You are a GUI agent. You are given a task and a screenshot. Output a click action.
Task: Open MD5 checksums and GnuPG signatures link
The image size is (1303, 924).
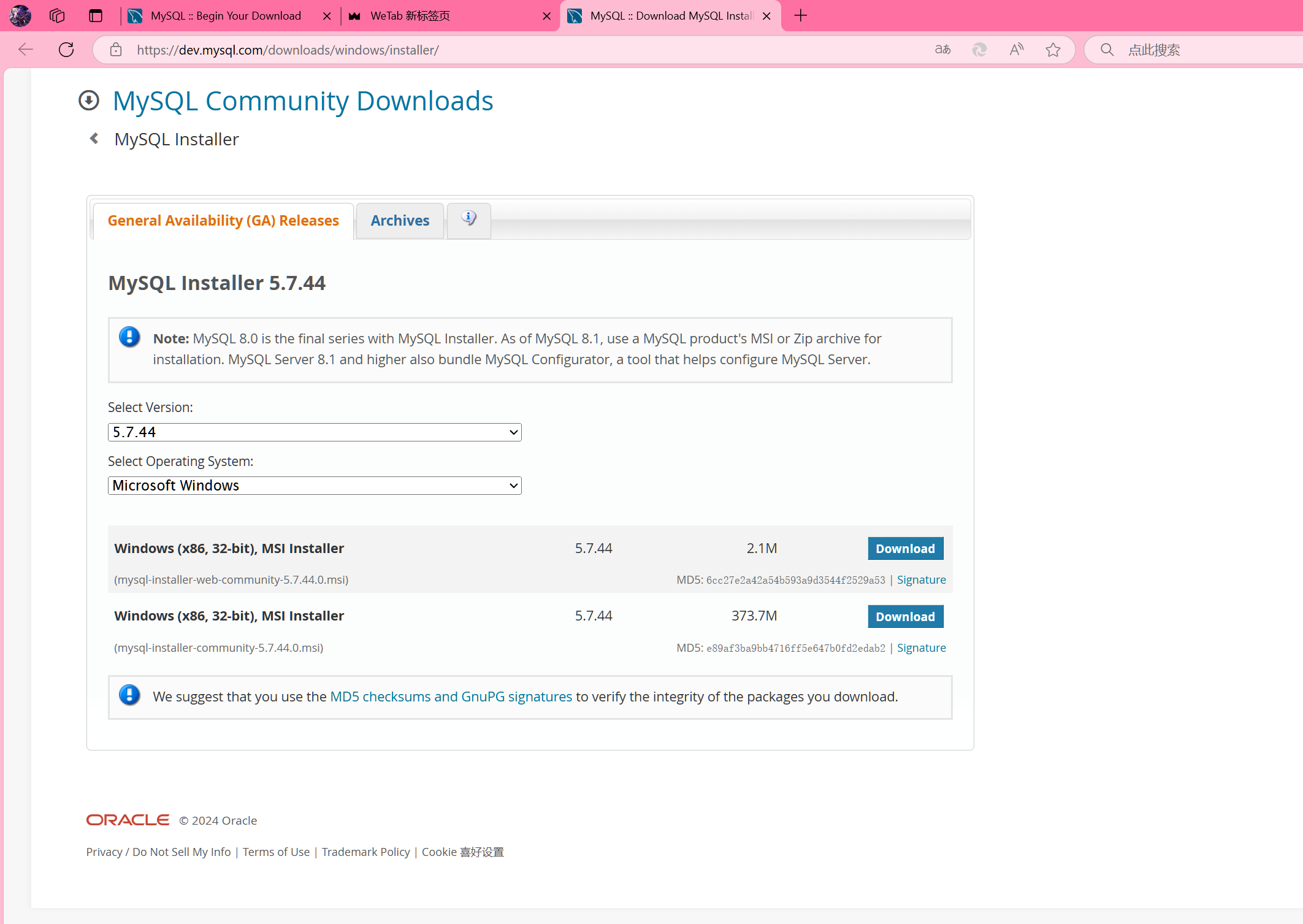coord(451,697)
